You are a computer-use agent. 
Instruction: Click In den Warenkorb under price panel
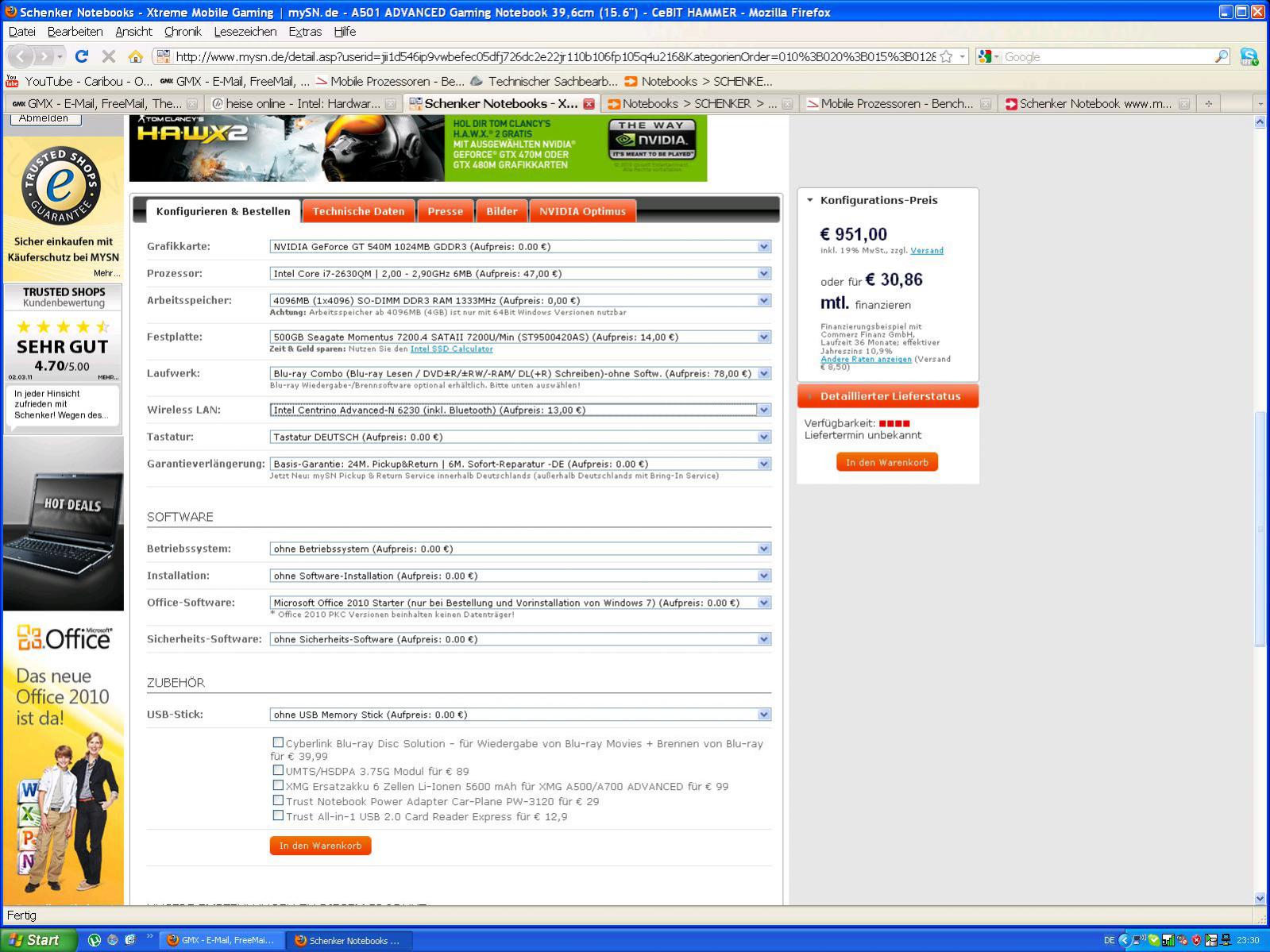(x=887, y=462)
